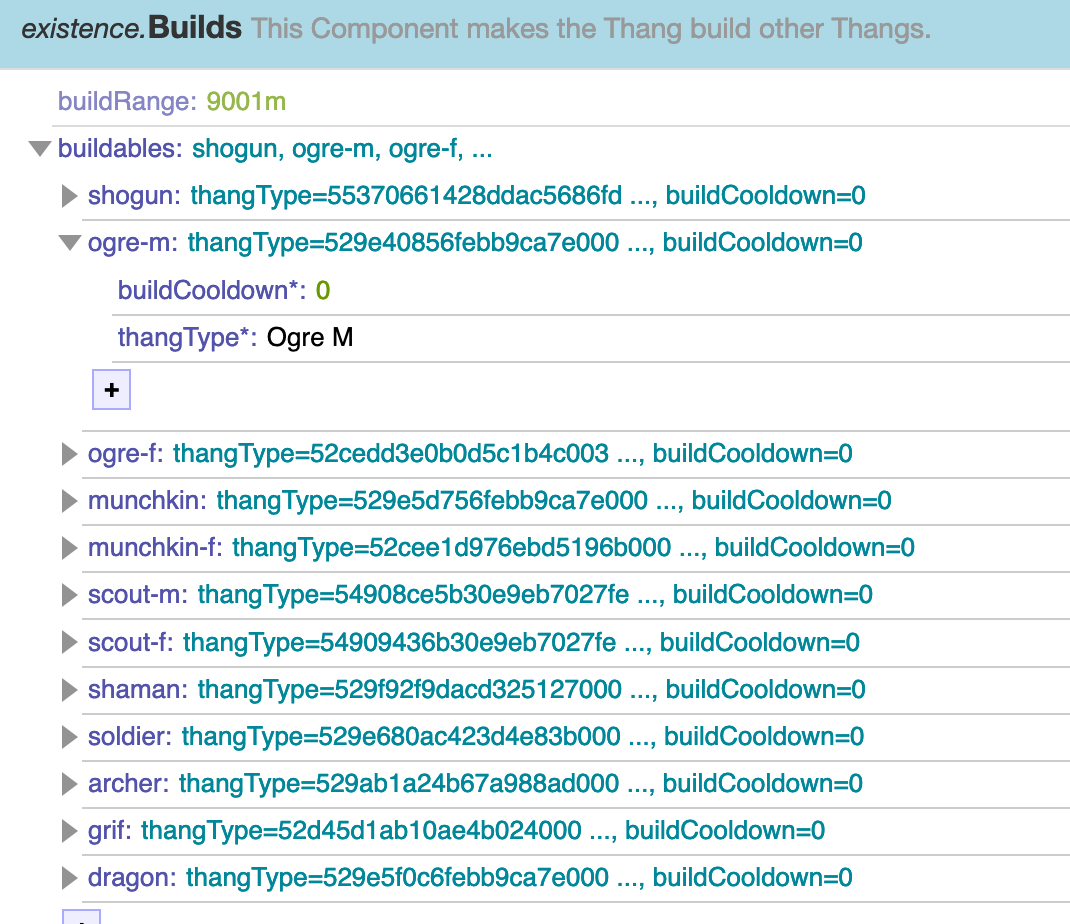The height and width of the screenshot is (924, 1070).
Task: Expand the archer entry
Action: click(70, 784)
